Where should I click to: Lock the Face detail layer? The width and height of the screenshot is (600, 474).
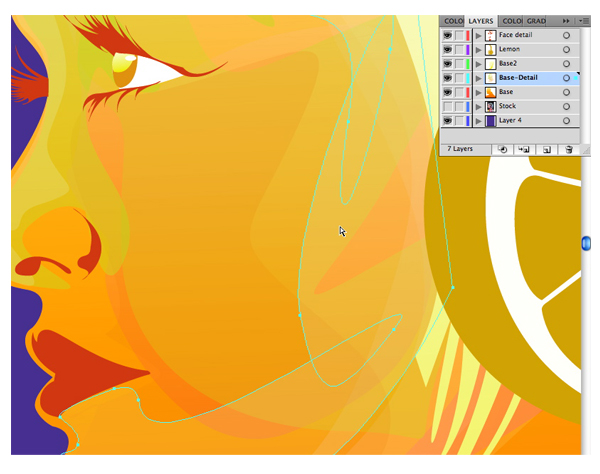point(459,36)
